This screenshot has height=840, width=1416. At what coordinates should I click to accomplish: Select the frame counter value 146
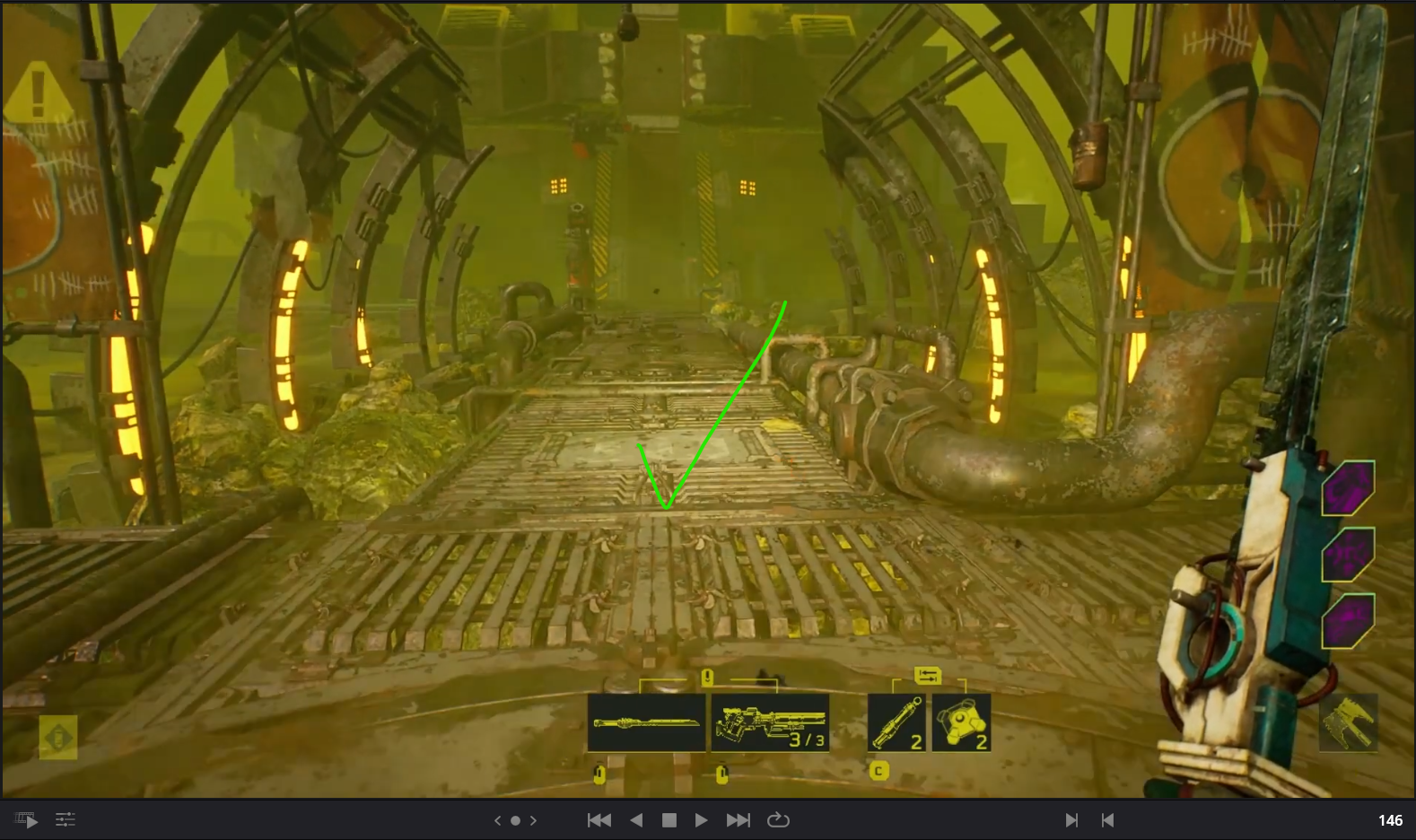click(1390, 820)
